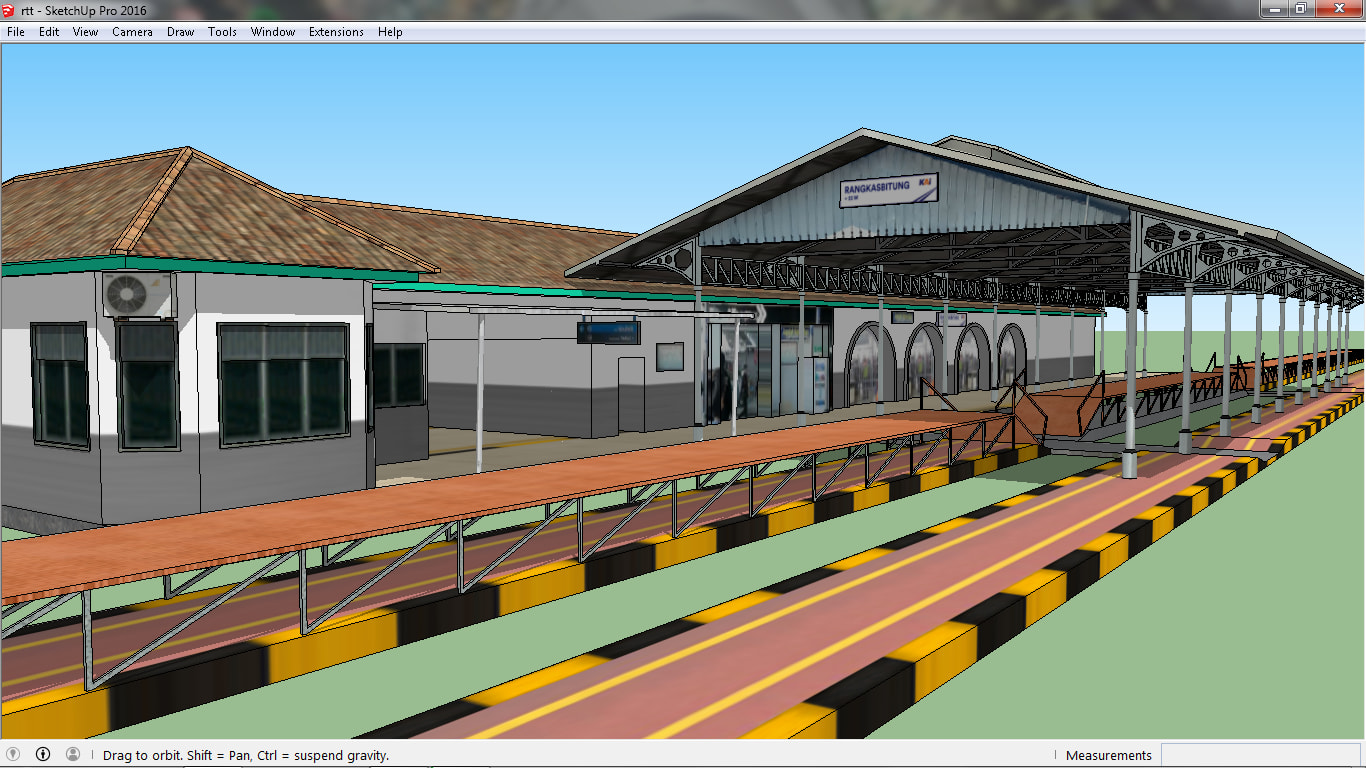1366x768 pixels.
Task: Open the Extensions menu
Action: pos(336,32)
